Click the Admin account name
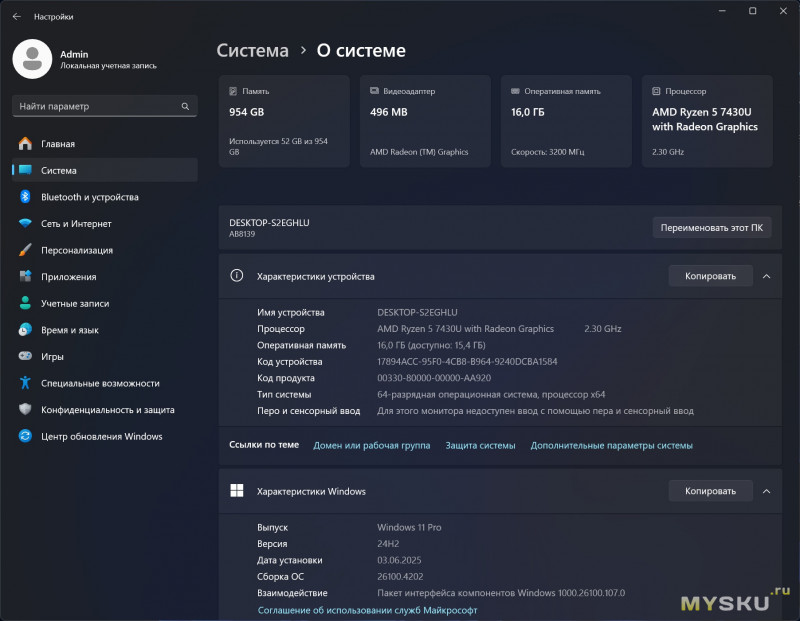 tap(74, 54)
